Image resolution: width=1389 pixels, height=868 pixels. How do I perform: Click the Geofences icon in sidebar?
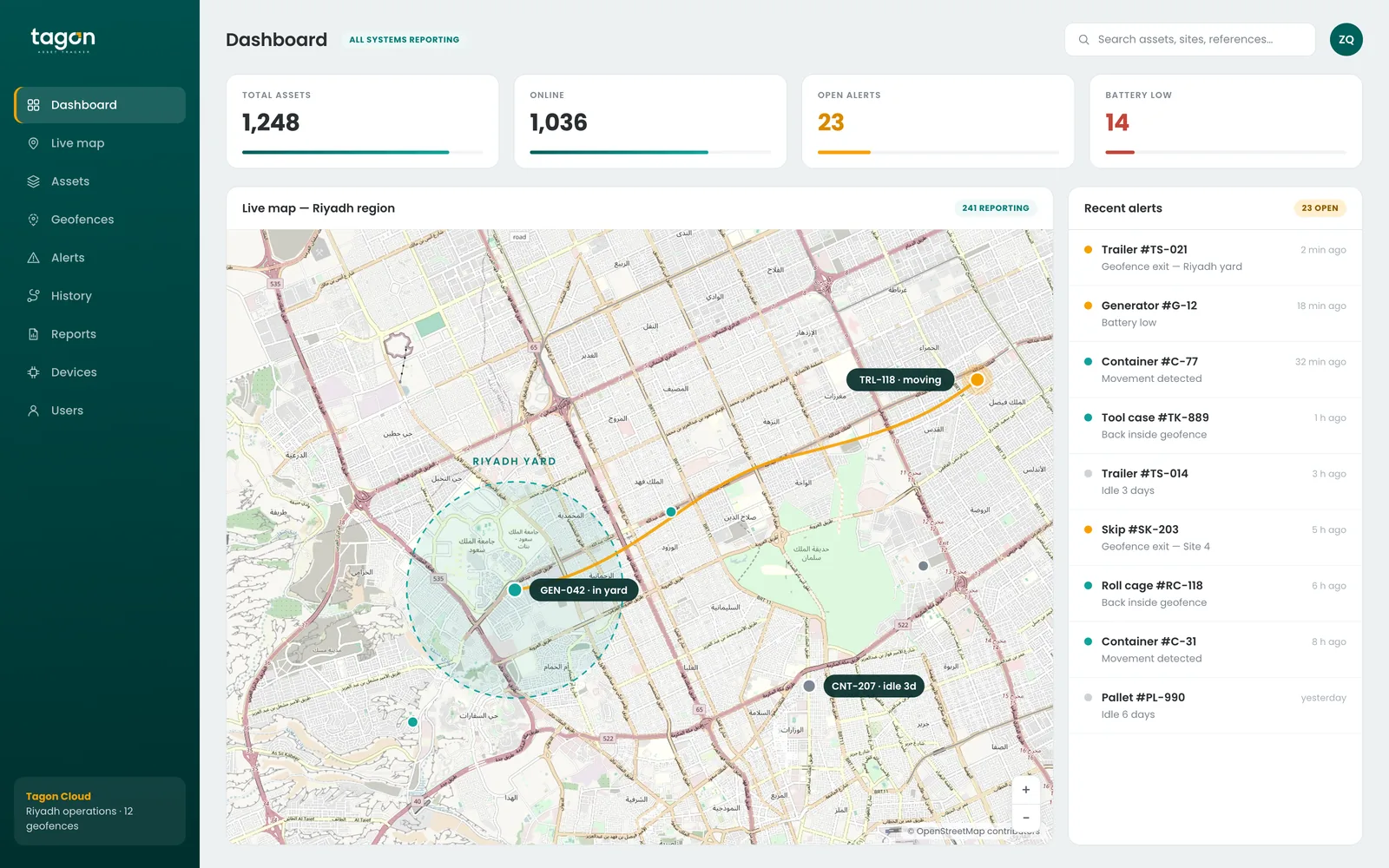coord(33,220)
